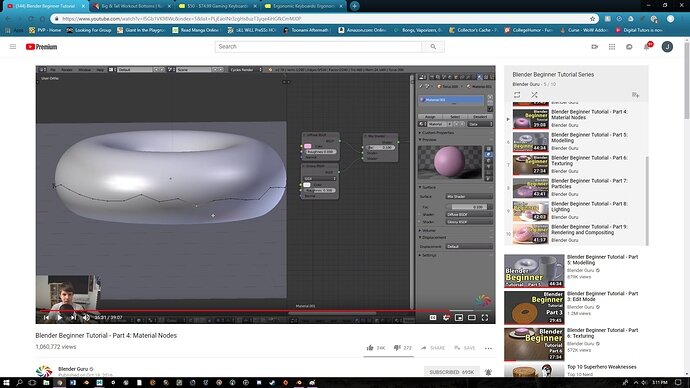Play Part 8: Lighting from playlist
Viewport: 690px width, 388px height.
pyautogui.click(x=576, y=211)
